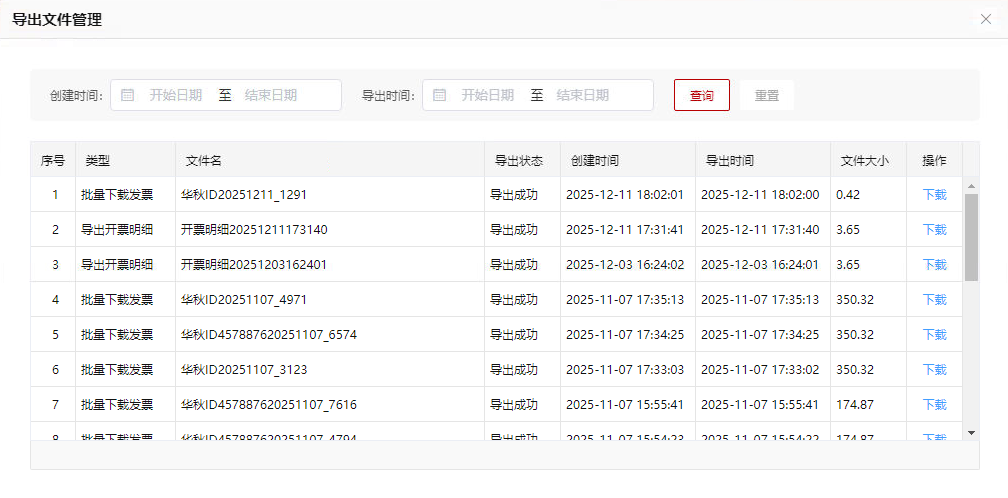1008x498 pixels.
Task: Download file 华秋ID20251107_3123
Action: pos(934,370)
